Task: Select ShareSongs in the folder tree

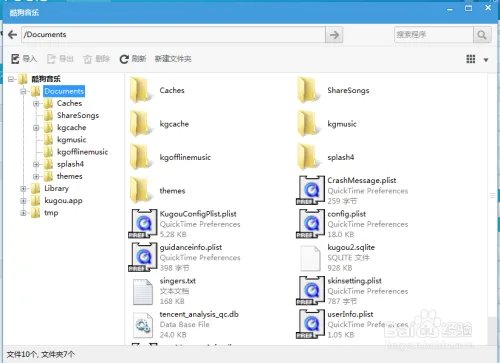Action: (x=78, y=115)
